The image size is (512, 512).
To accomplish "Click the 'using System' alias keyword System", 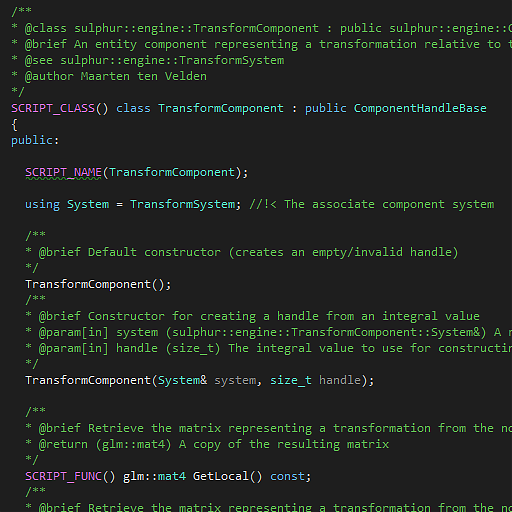I will coord(88,204).
